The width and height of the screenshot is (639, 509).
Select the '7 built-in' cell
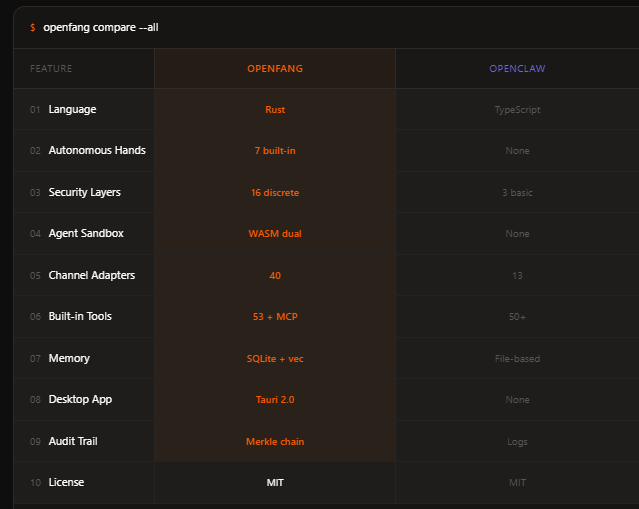point(275,151)
